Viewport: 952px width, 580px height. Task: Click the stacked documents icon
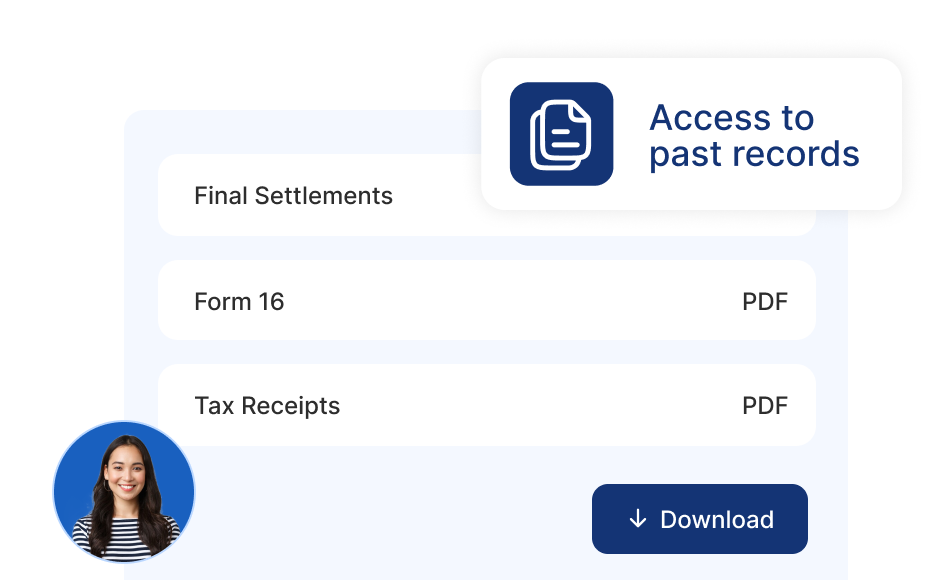[560, 134]
